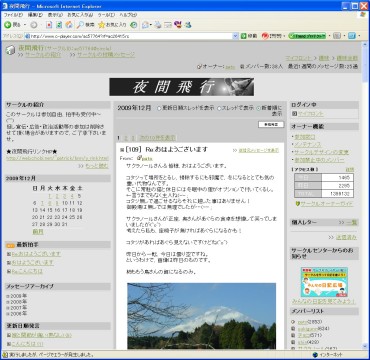
Task: Open the ツール menu
Action: click(x=106, y=15)
